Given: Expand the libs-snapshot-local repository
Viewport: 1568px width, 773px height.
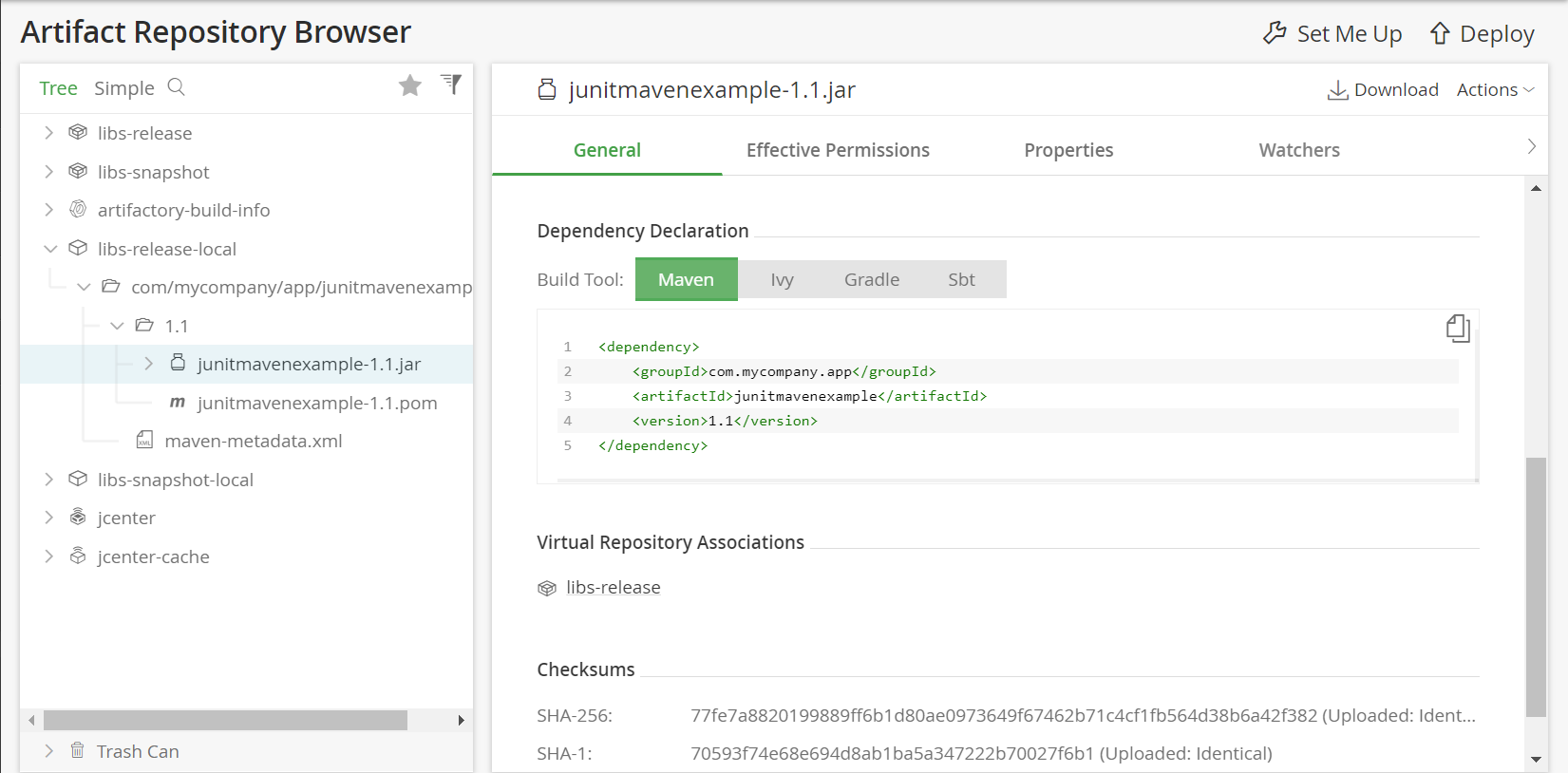Looking at the screenshot, I should pyautogui.click(x=49, y=480).
